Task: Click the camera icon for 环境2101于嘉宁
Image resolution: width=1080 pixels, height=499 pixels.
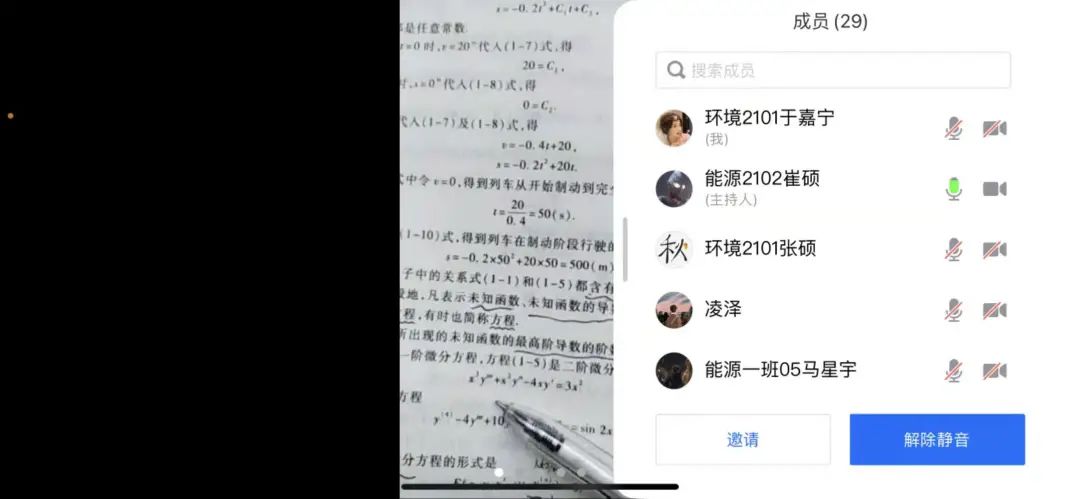Action: coord(995,128)
